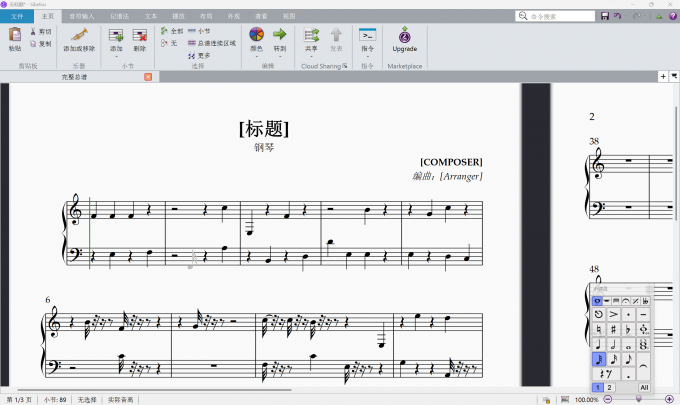Select the flat accidental on keypad

point(627,329)
